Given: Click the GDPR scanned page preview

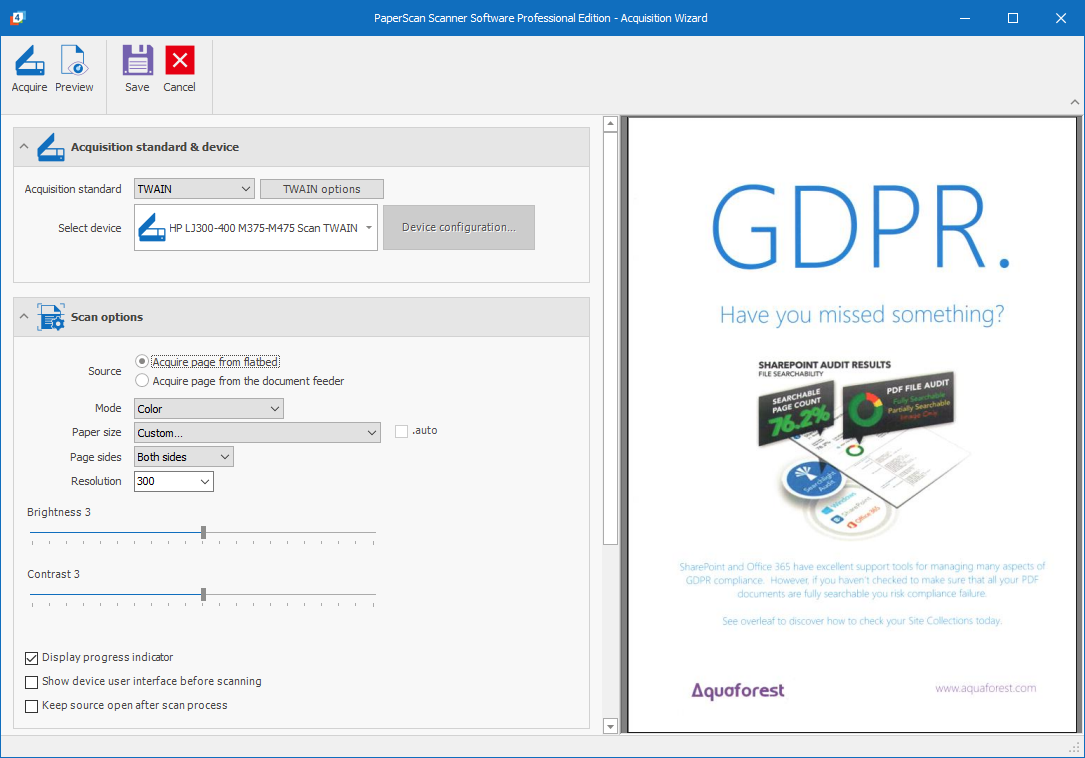Looking at the screenshot, I should [x=852, y=424].
